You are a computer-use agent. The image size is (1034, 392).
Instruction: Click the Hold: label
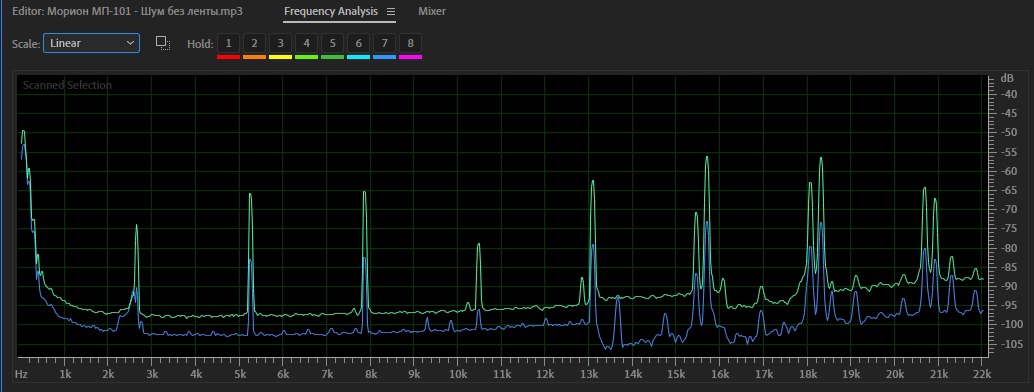pos(200,44)
